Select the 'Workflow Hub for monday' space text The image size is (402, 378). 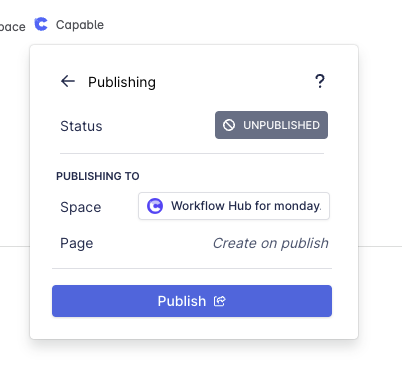246,206
